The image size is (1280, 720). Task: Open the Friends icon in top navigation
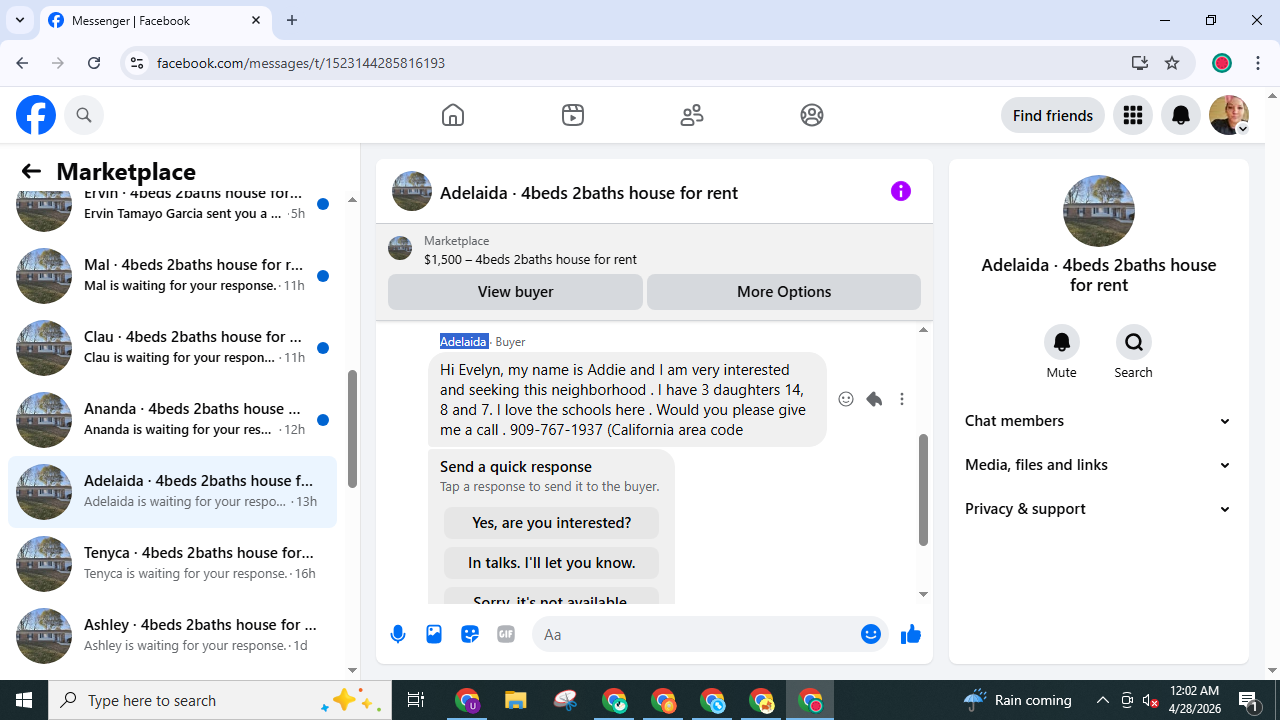692,115
